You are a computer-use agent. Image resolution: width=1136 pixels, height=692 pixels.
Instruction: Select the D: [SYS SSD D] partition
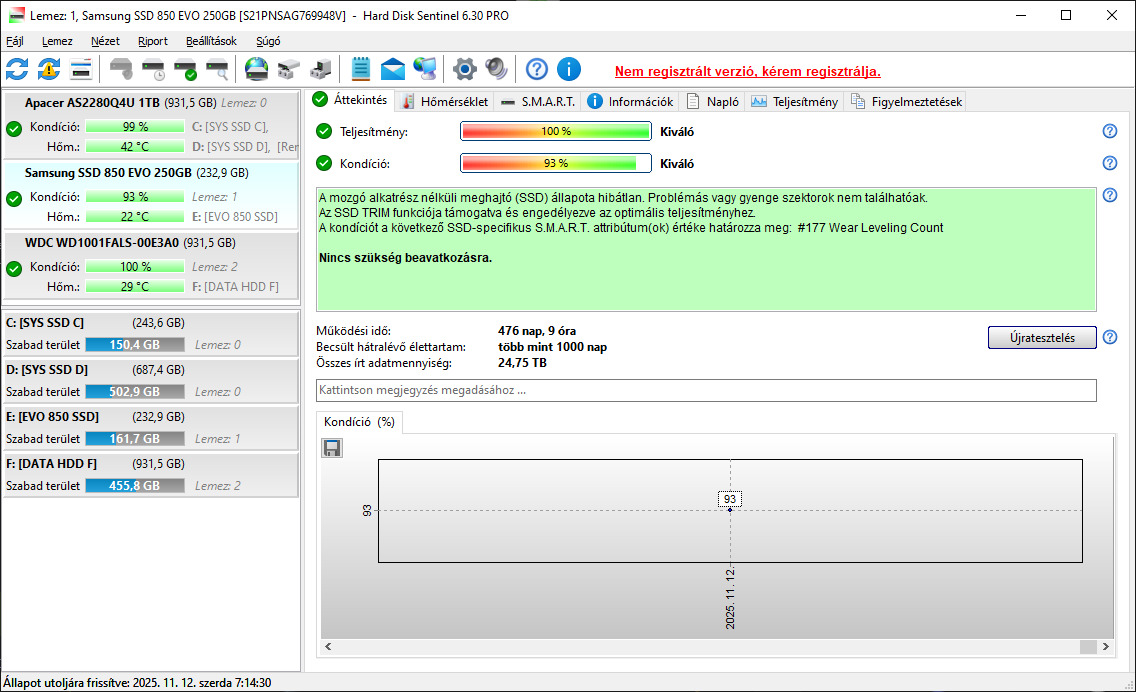coord(151,381)
